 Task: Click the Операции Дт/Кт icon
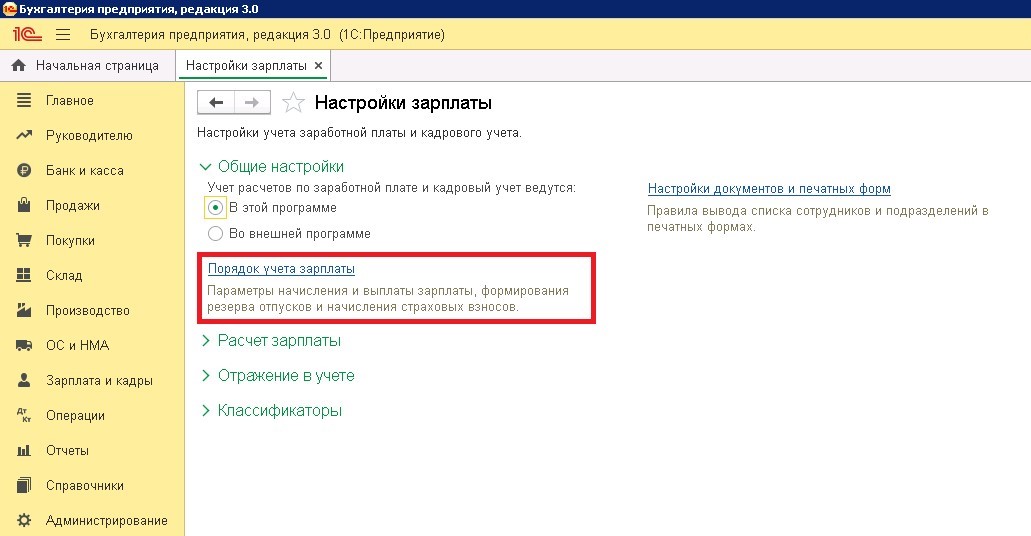(24, 415)
